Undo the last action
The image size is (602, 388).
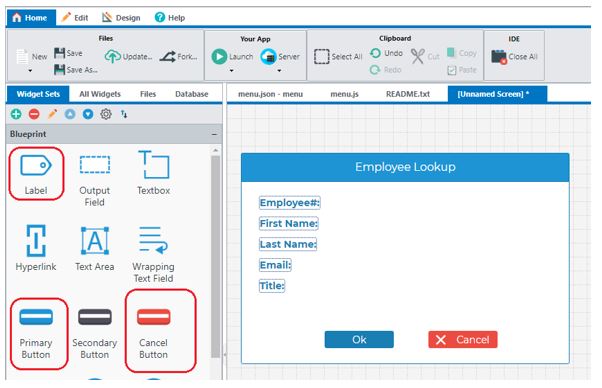coord(386,53)
